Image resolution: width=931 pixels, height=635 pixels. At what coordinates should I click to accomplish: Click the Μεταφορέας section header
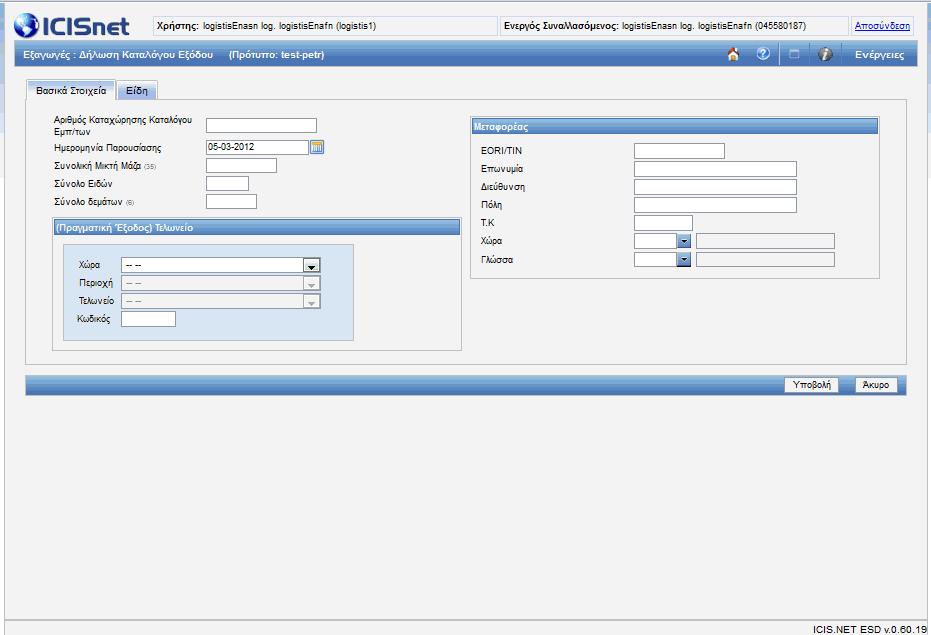pos(674,127)
